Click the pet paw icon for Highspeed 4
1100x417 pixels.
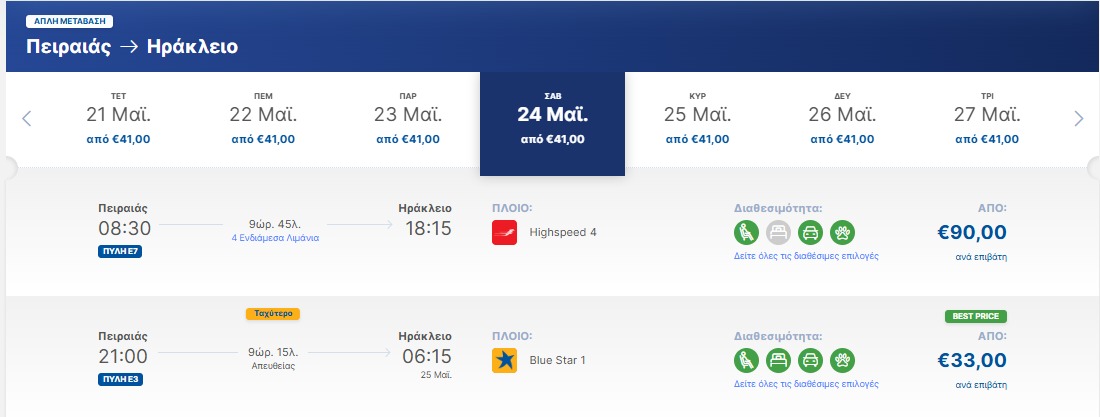843,232
